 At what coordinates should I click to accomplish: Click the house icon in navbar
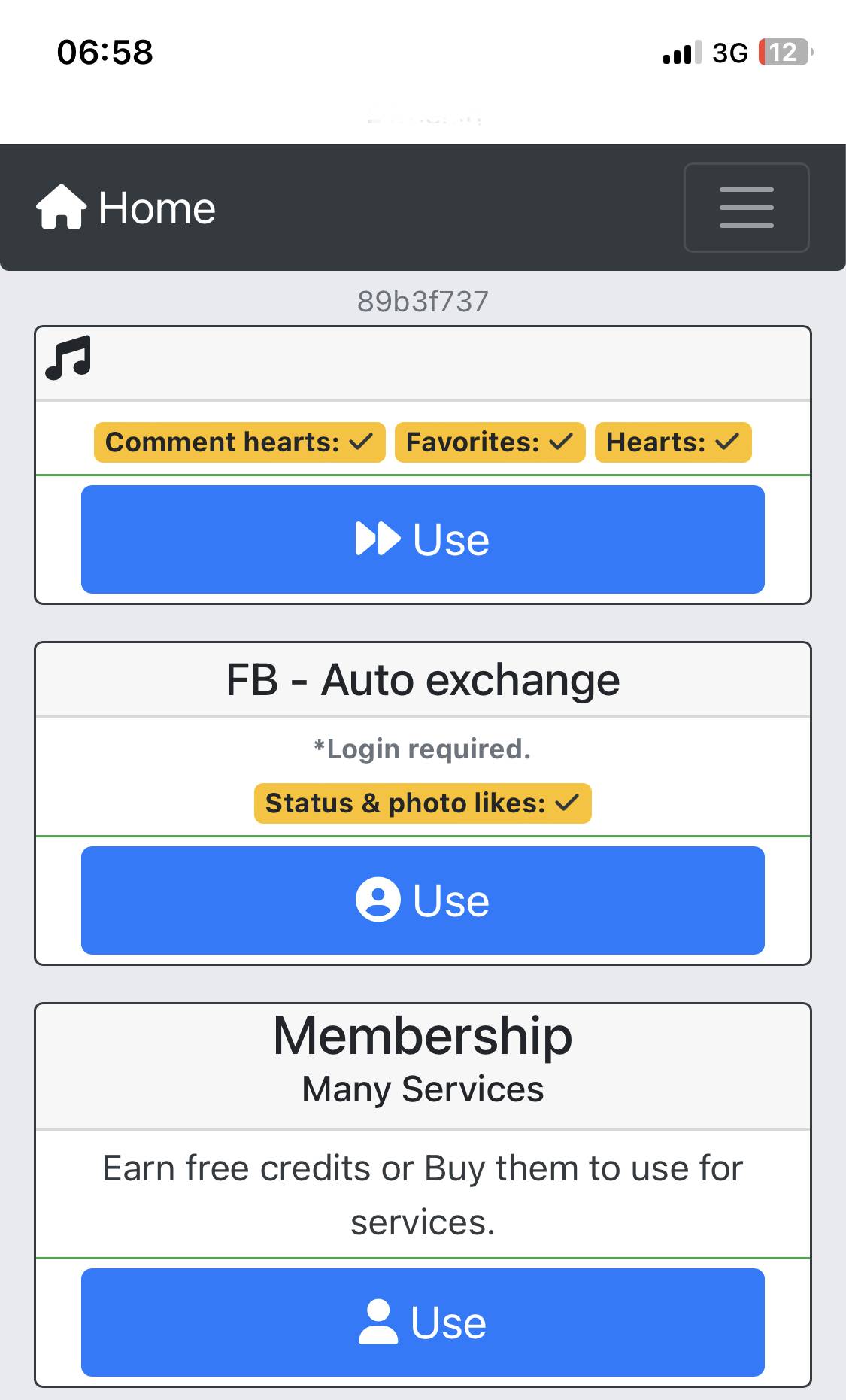pos(62,207)
